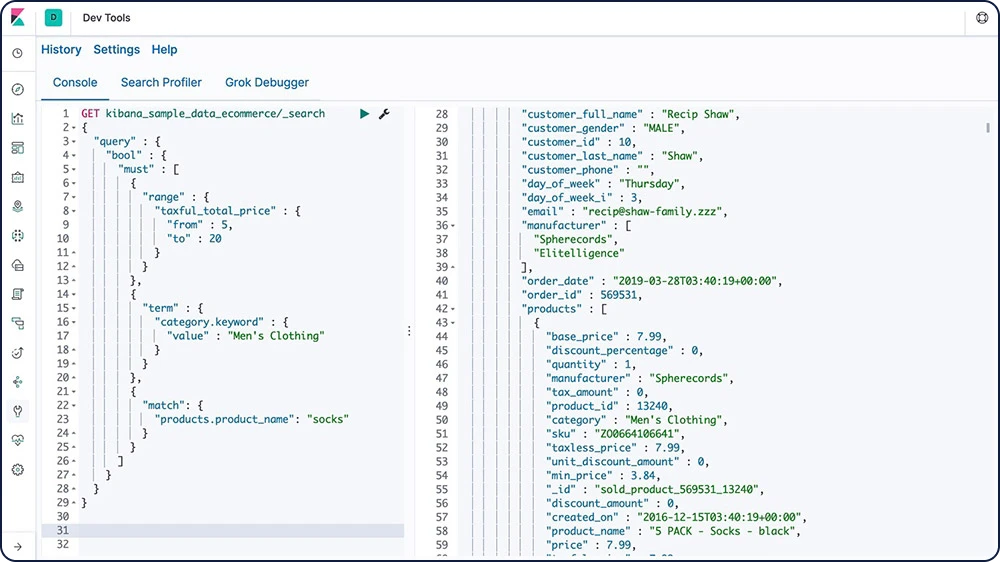The width and height of the screenshot is (1000, 562).
Task: Click the response pane scrollbar thumb
Action: pos(988,128)
